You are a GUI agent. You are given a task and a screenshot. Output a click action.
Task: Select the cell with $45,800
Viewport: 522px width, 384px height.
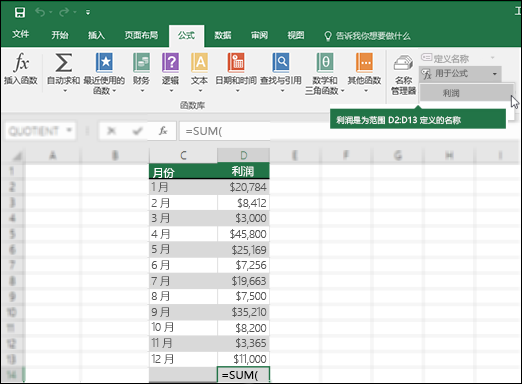pos(243,234)
